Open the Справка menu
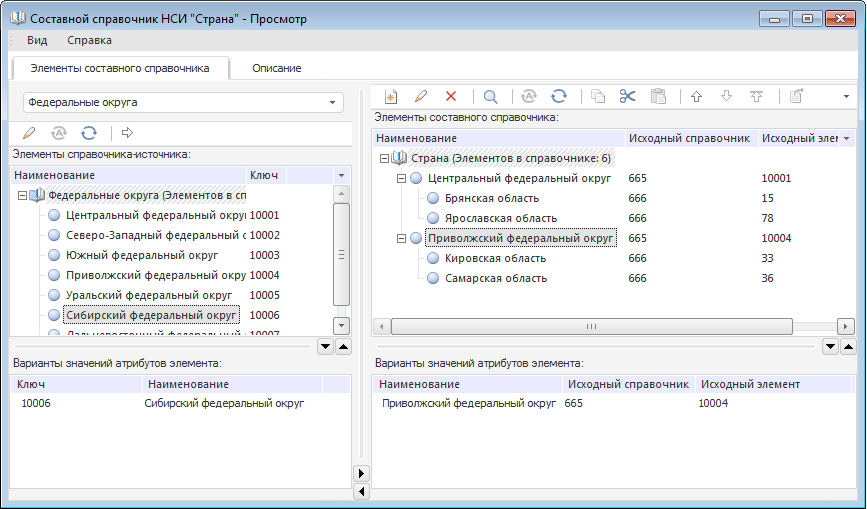This screenshot has width=867, height=509. click(x=89, y=40)
